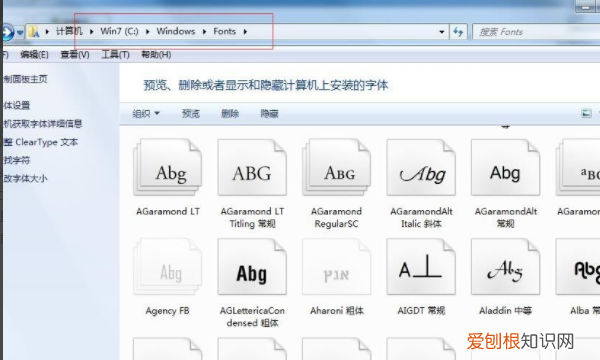Select the AGaramond RegularSC font icon
The height and width of the screenshot is (360, 600).
(336, 168)
